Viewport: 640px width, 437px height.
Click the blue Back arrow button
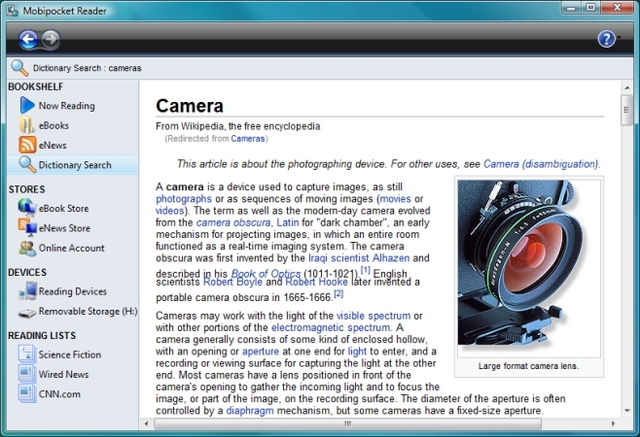pos(28,40)
